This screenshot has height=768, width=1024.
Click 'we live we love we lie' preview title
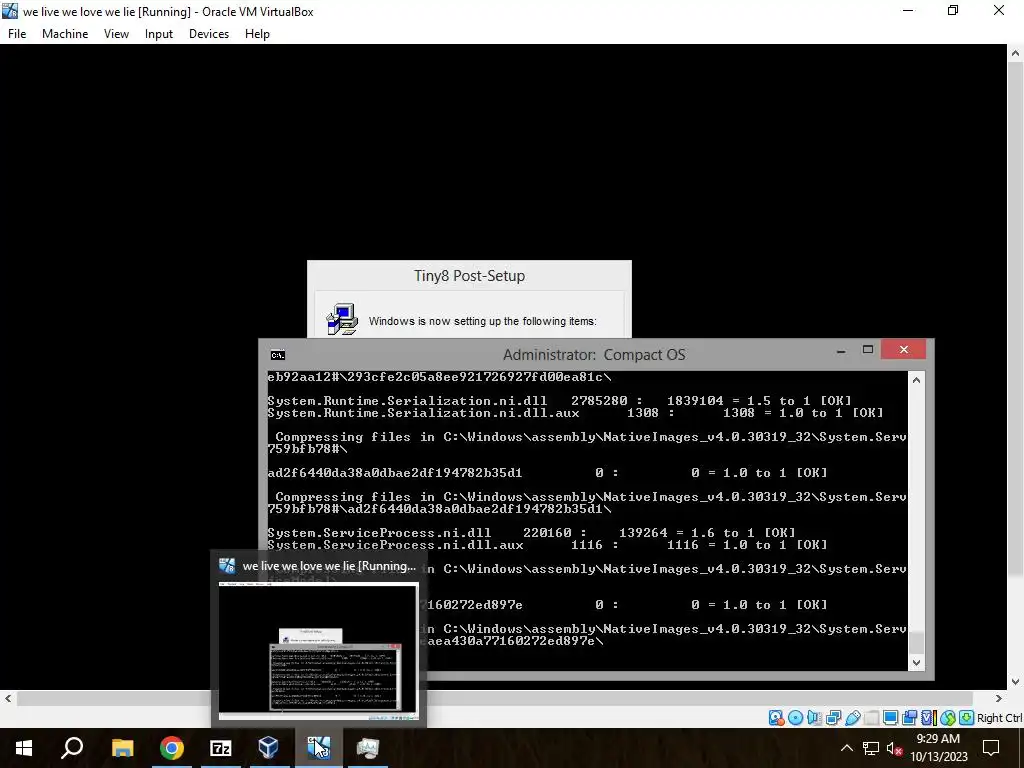pos(329,566)
